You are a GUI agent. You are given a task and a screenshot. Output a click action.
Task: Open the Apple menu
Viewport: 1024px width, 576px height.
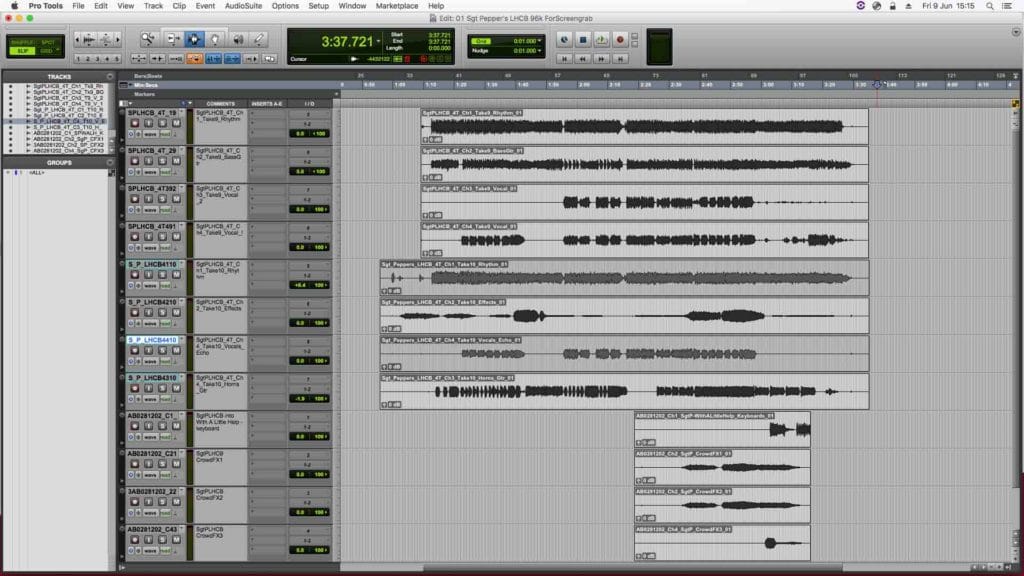pos(14,6)
